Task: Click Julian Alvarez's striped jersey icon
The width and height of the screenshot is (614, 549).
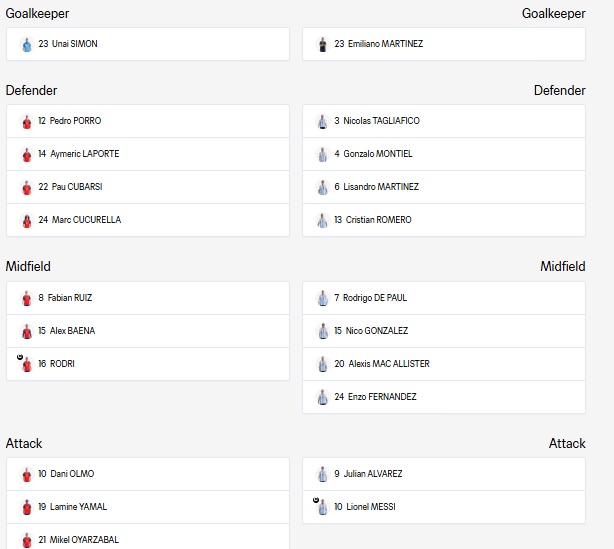Action: click(x=323, y=474)
